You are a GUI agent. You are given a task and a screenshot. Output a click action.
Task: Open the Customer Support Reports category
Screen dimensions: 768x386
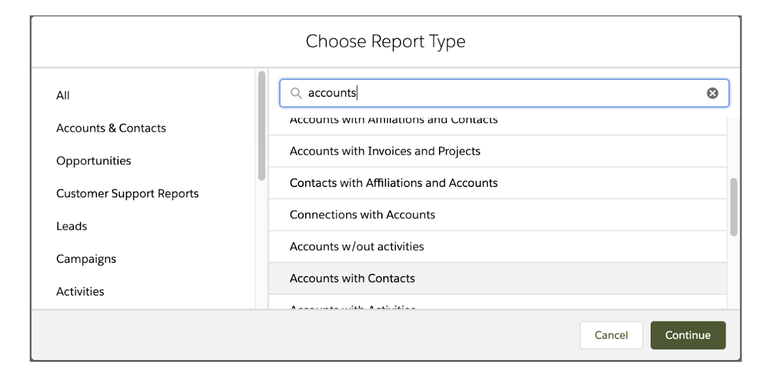[127, 193]
